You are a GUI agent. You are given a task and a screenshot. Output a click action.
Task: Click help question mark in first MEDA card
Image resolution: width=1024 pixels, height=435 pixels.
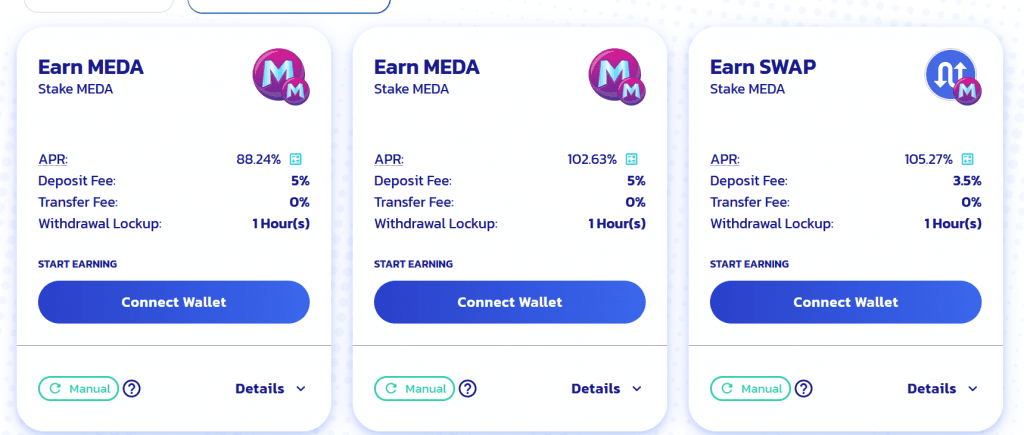point(132,389)
